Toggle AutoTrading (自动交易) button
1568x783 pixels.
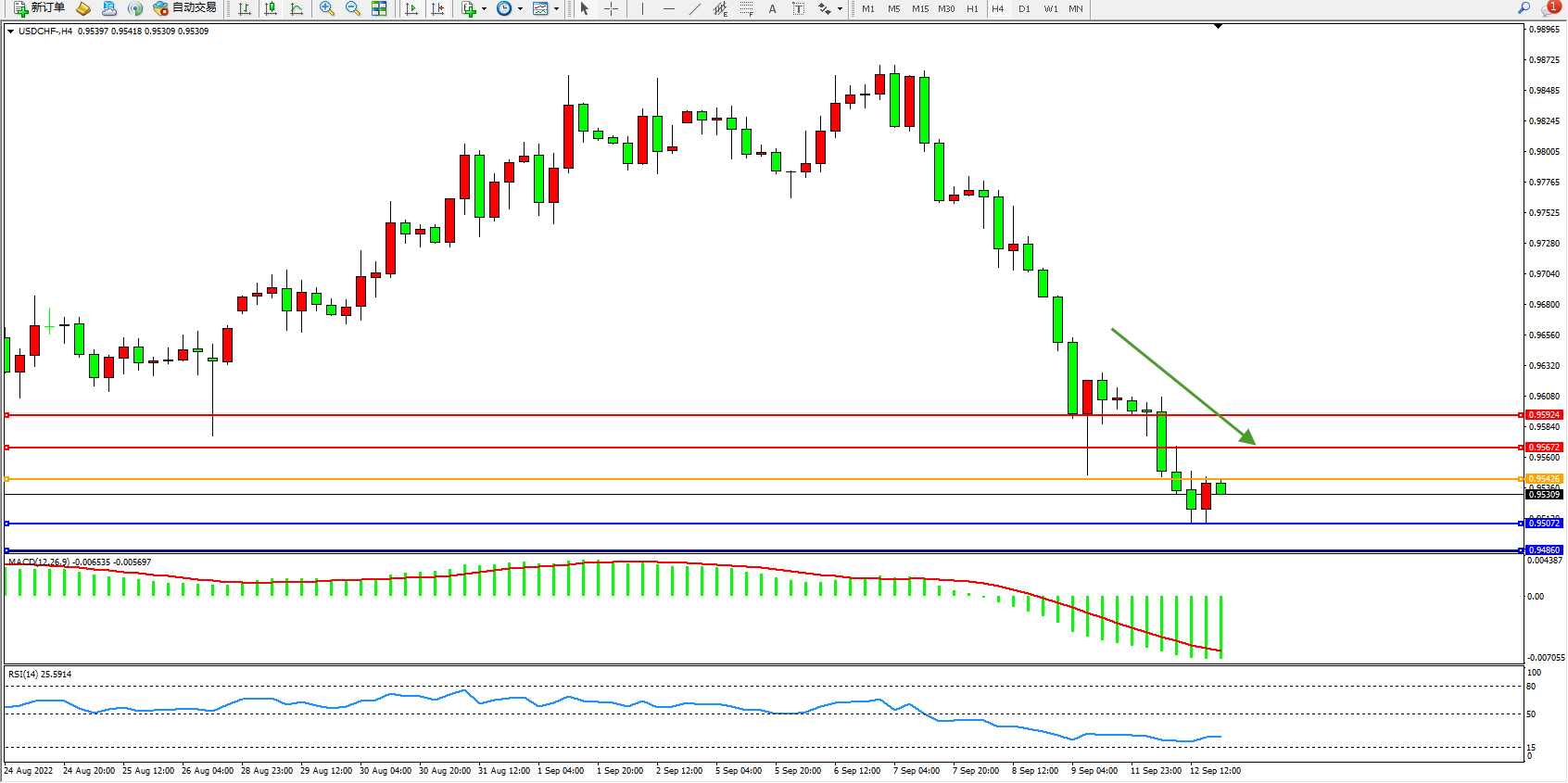point(185,8)
